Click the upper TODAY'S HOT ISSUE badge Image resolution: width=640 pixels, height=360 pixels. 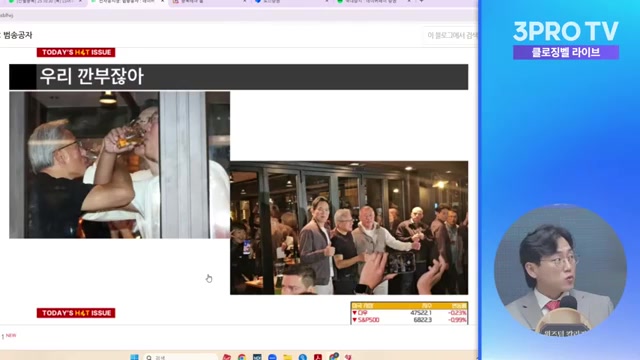(x=76, y=52)
